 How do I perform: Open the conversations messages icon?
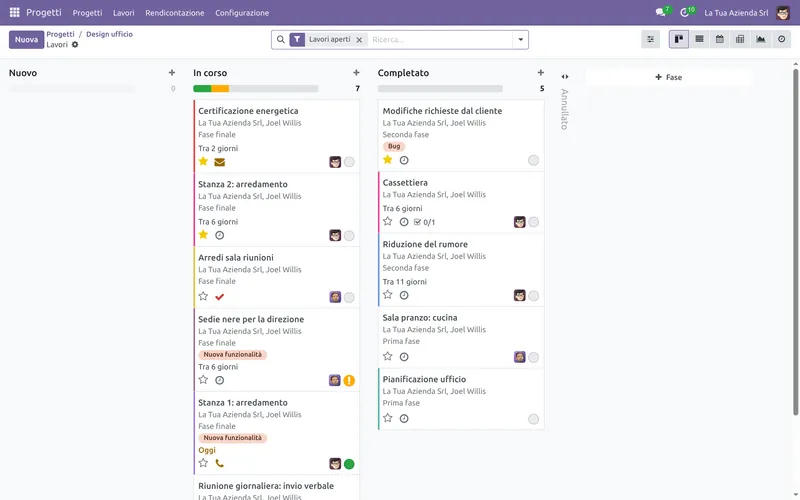661,12
